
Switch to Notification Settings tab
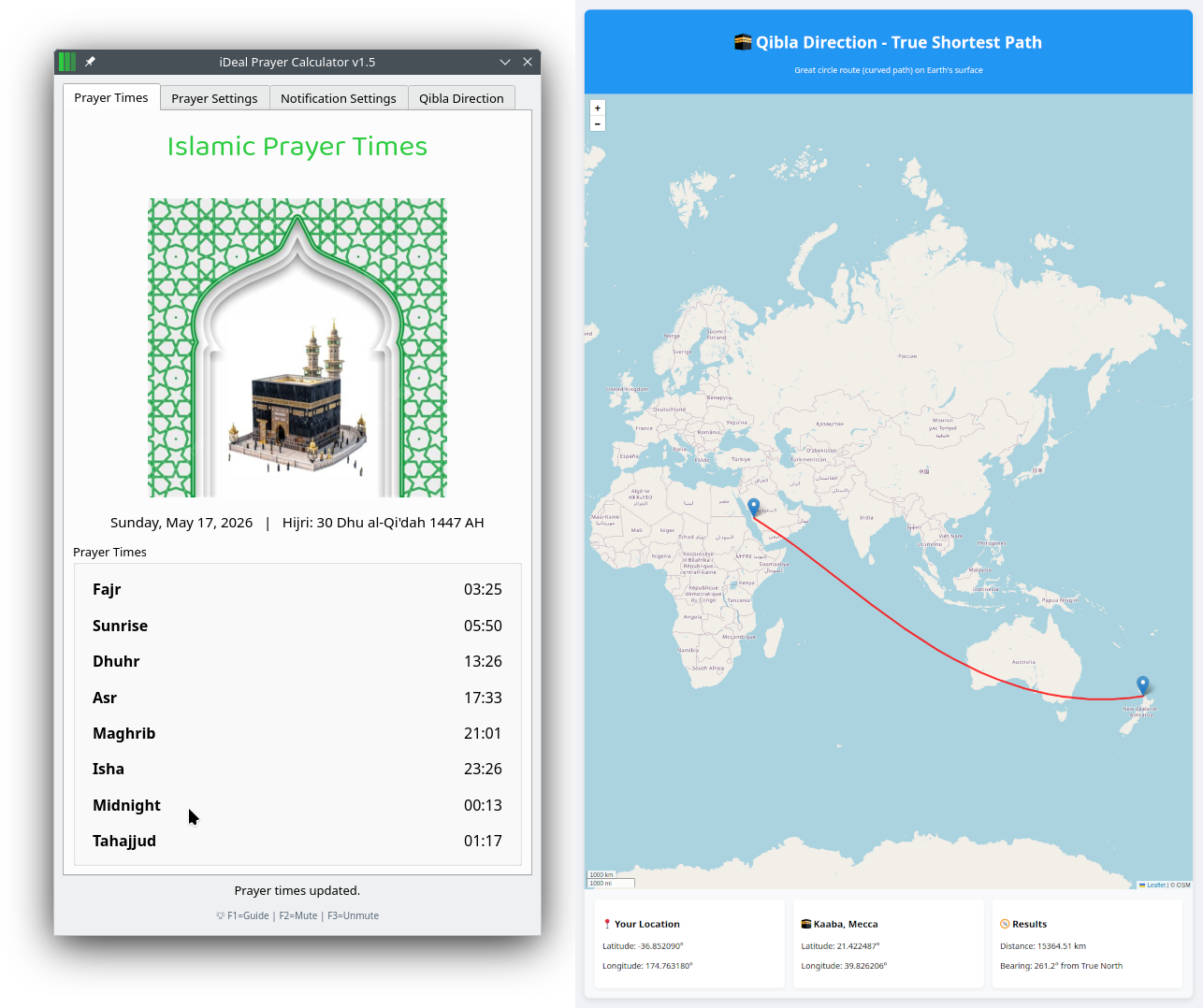pyautogui.click(x=339, y=98)
